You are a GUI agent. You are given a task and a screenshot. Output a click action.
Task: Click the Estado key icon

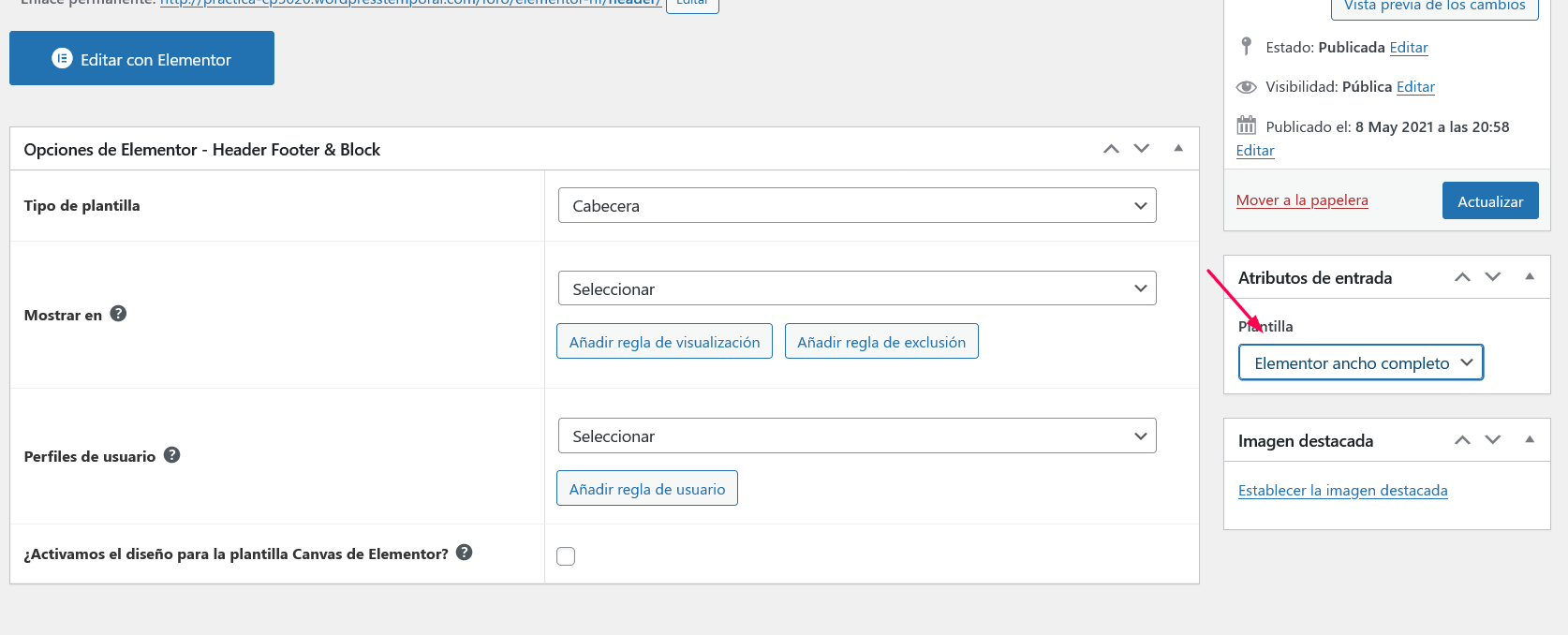(x=1246, y=46)
